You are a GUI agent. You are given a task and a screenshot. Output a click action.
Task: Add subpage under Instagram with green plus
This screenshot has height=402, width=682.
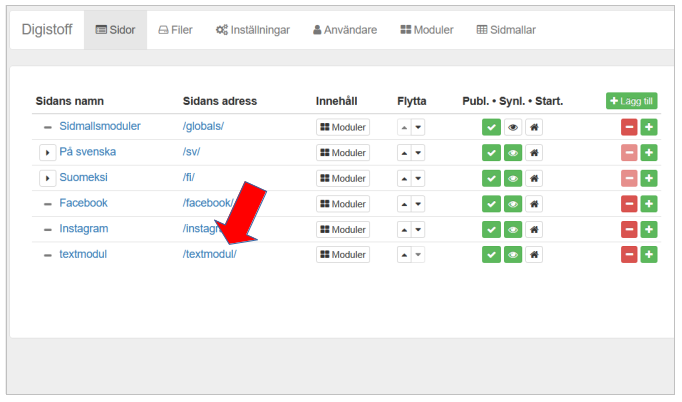click(648, 230)
